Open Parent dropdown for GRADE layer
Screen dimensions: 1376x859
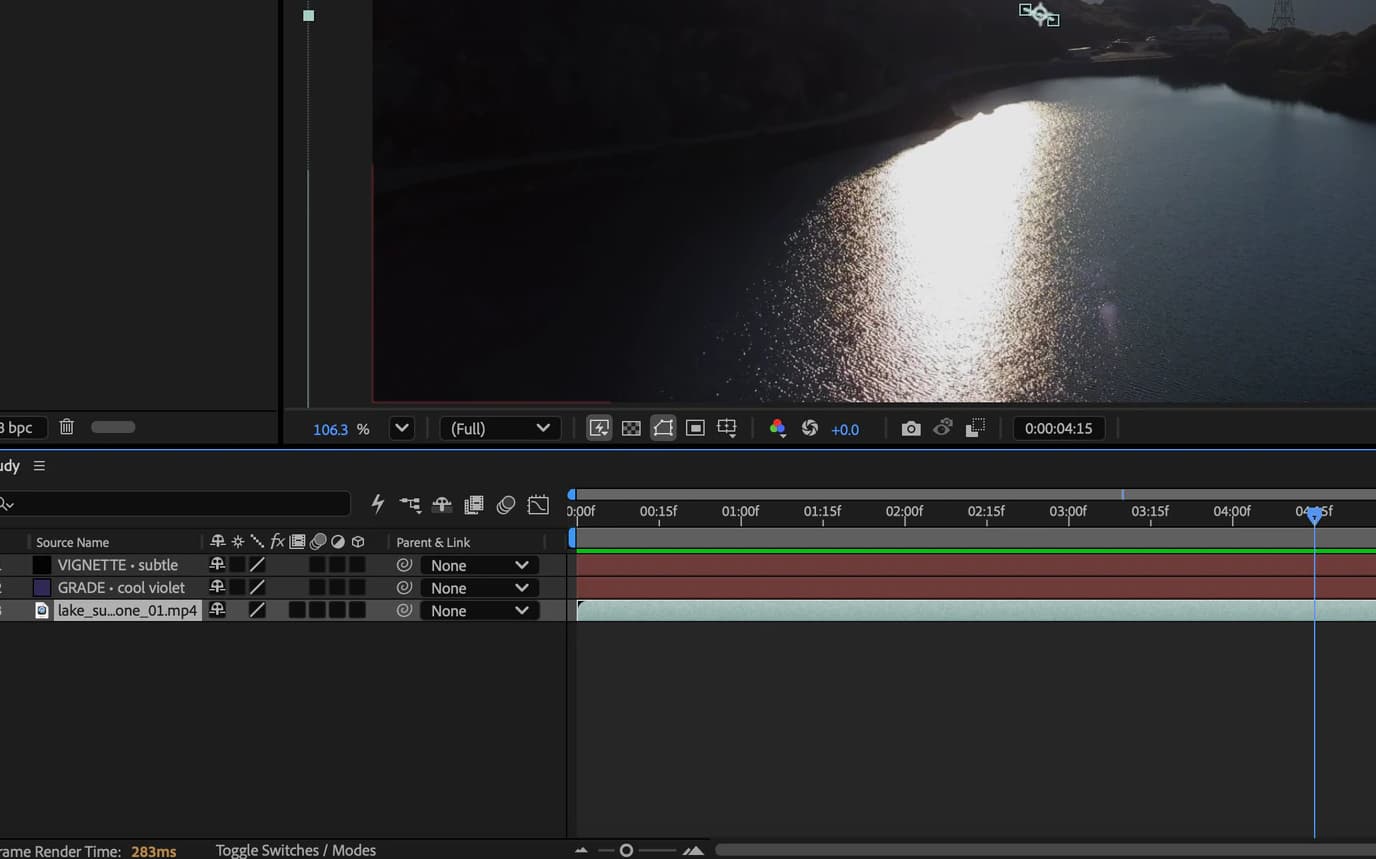coord(479,588)
